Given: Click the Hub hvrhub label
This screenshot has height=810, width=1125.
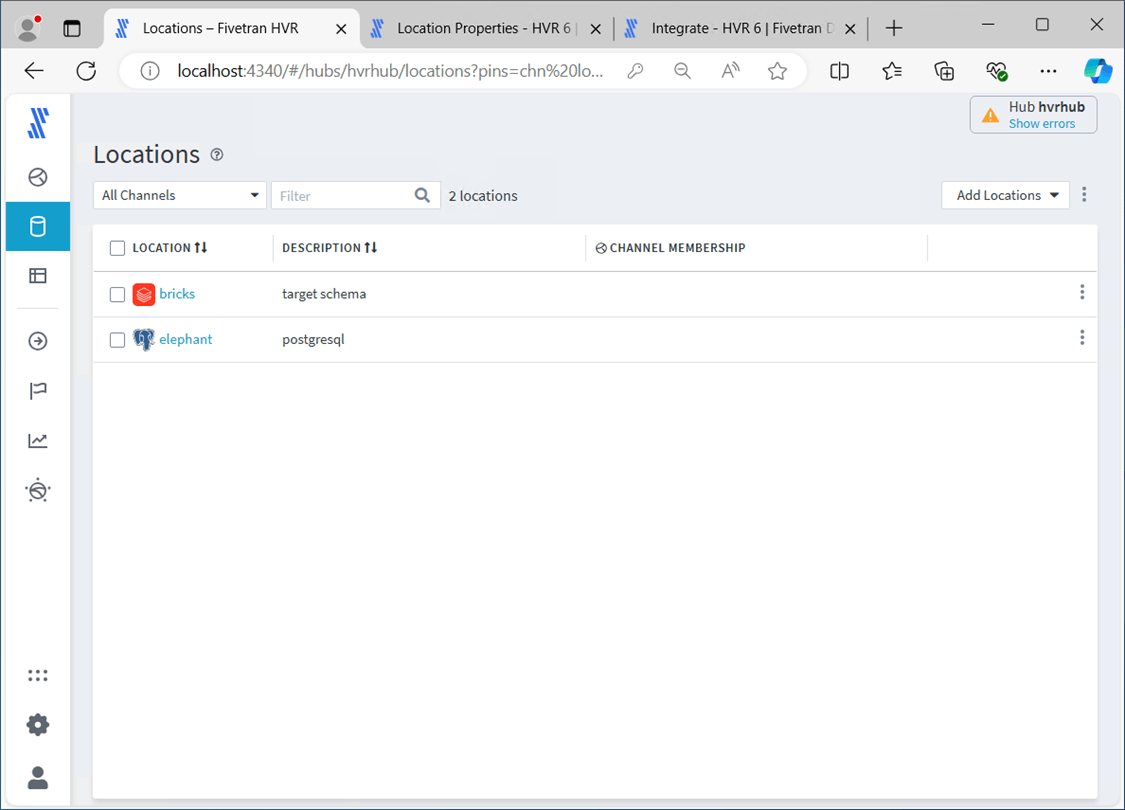Looking at the screenshot, I should (1047, 107).
